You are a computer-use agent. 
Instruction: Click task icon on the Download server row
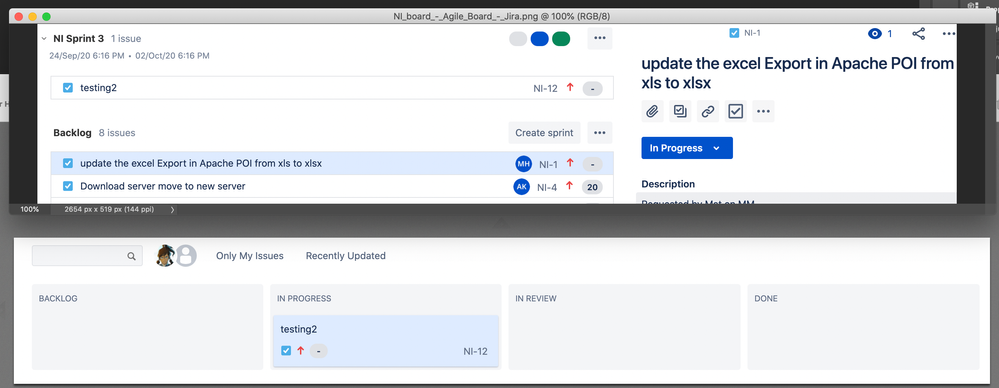pyautogui.click(x=68, y=186)
